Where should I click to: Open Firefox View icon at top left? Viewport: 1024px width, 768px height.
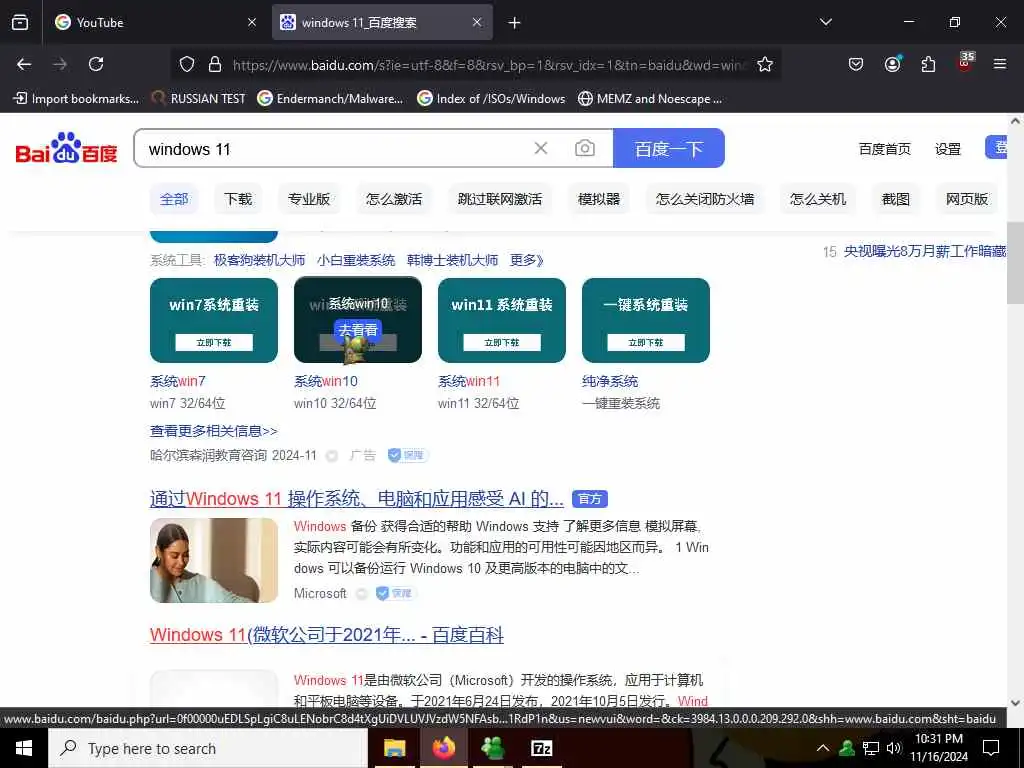[x=20, y=22]
